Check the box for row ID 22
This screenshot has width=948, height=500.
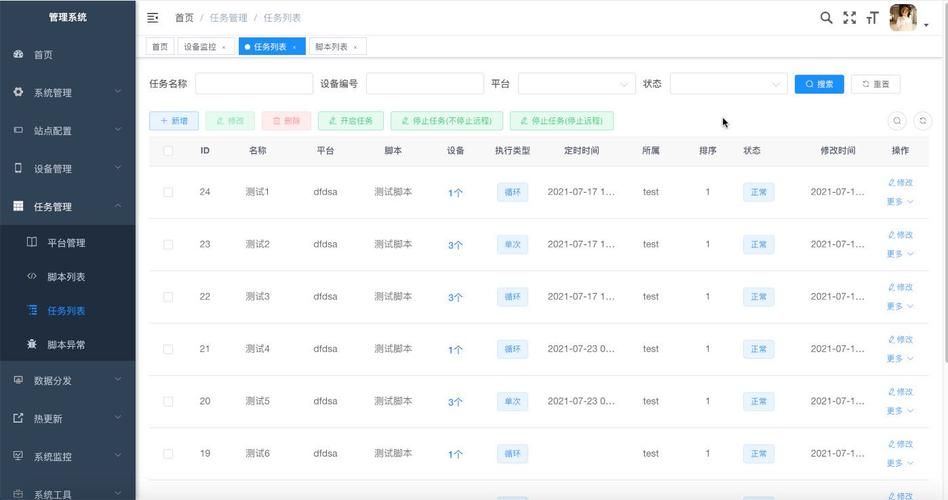click(168, 297)
